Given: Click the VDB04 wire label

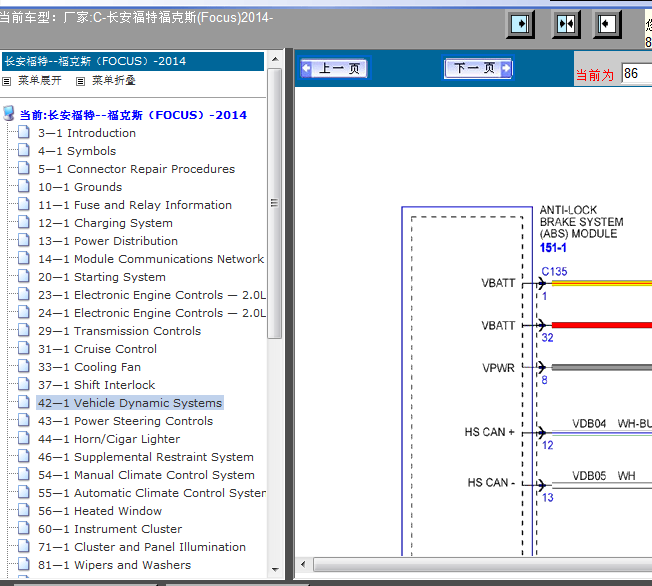Looking at the screenshot, I should [x=589, y=424].
